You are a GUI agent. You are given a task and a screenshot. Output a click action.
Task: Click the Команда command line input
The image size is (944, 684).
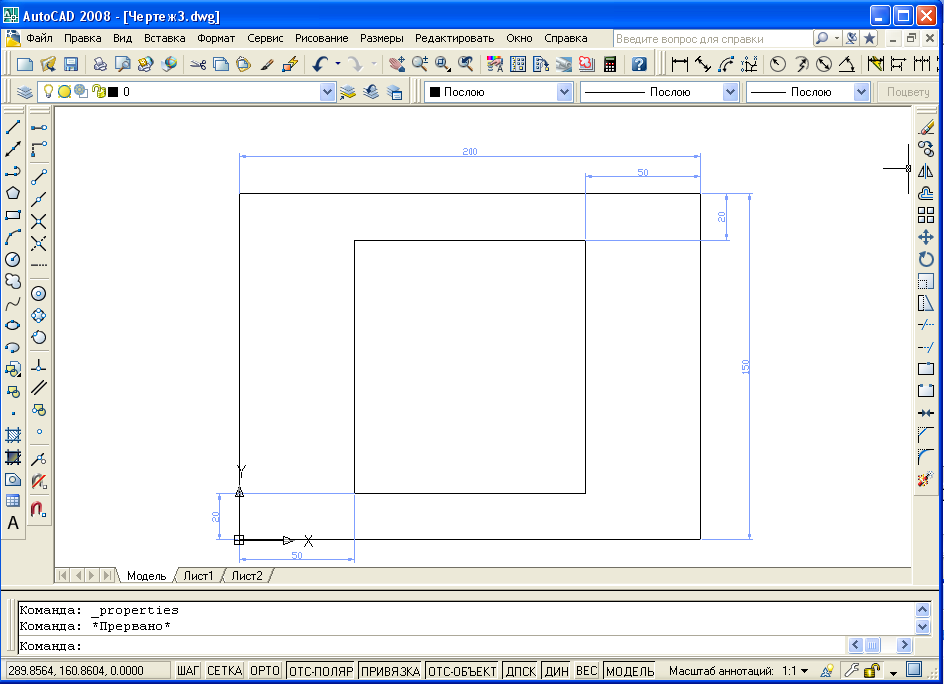click(431, 645)
